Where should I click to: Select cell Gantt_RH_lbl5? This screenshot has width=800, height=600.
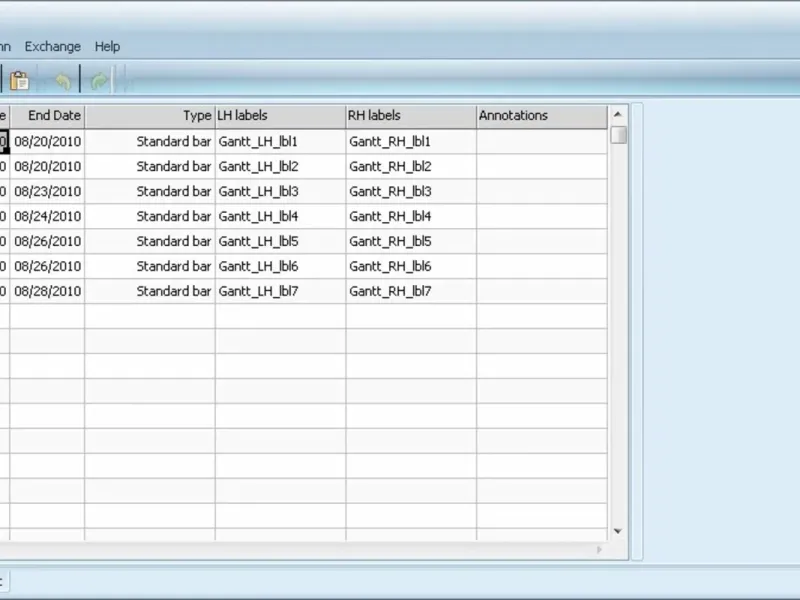click(x=411, y=241)
